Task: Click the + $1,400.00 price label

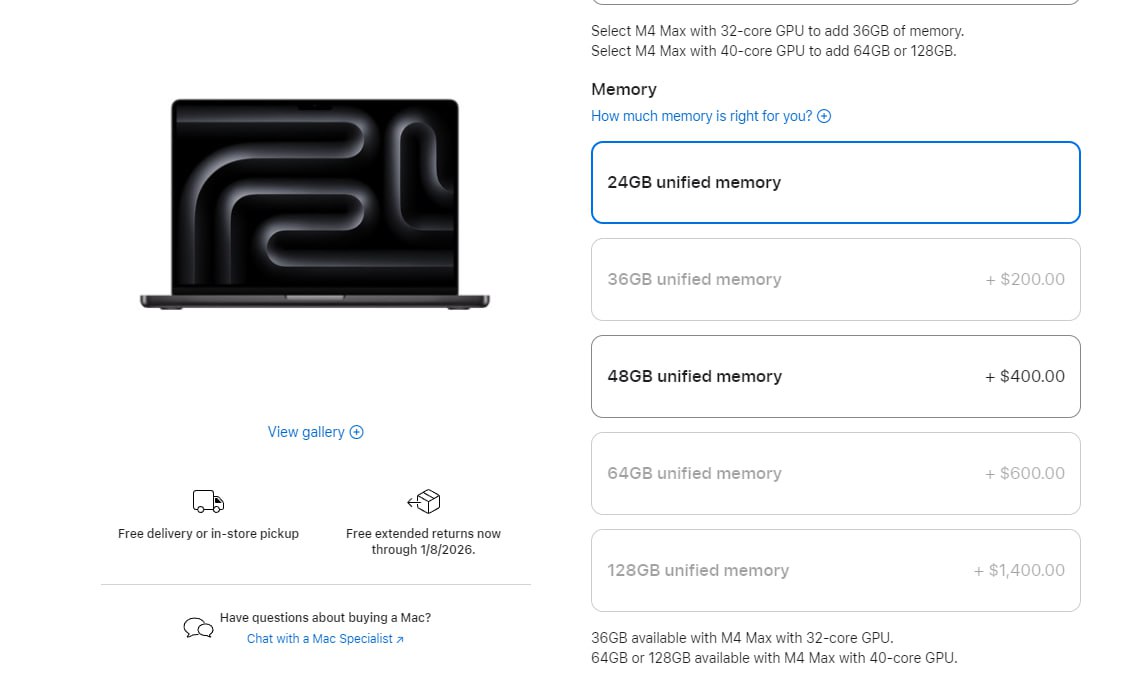Action: point(1019,570)
